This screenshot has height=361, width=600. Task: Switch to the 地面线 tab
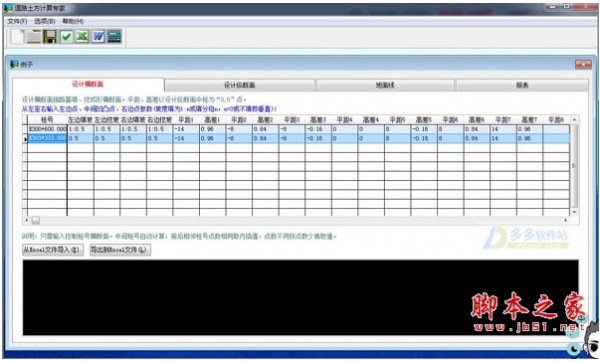[385, 85]
